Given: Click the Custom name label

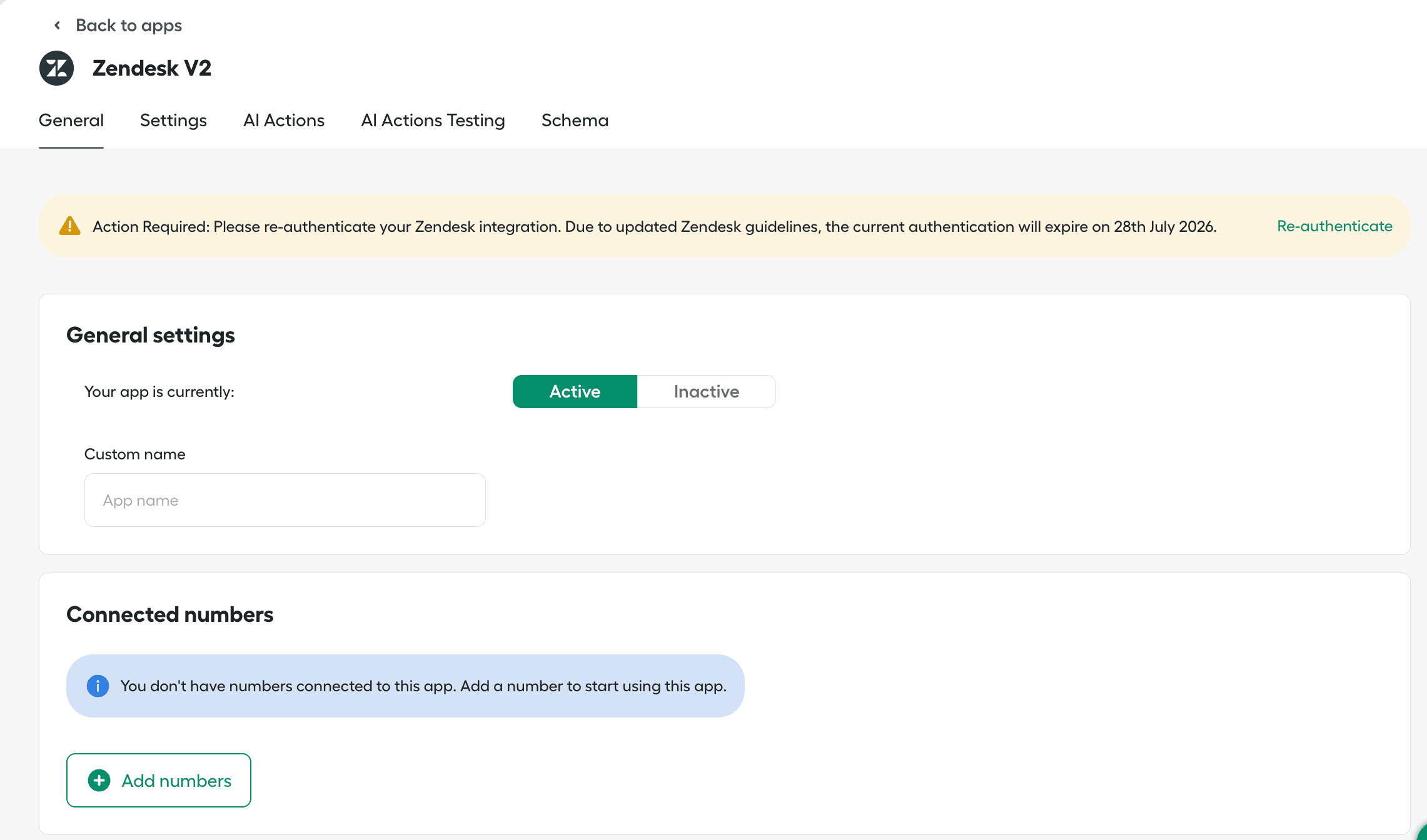Looking at the screenshot, I should (x=135, y=454).
